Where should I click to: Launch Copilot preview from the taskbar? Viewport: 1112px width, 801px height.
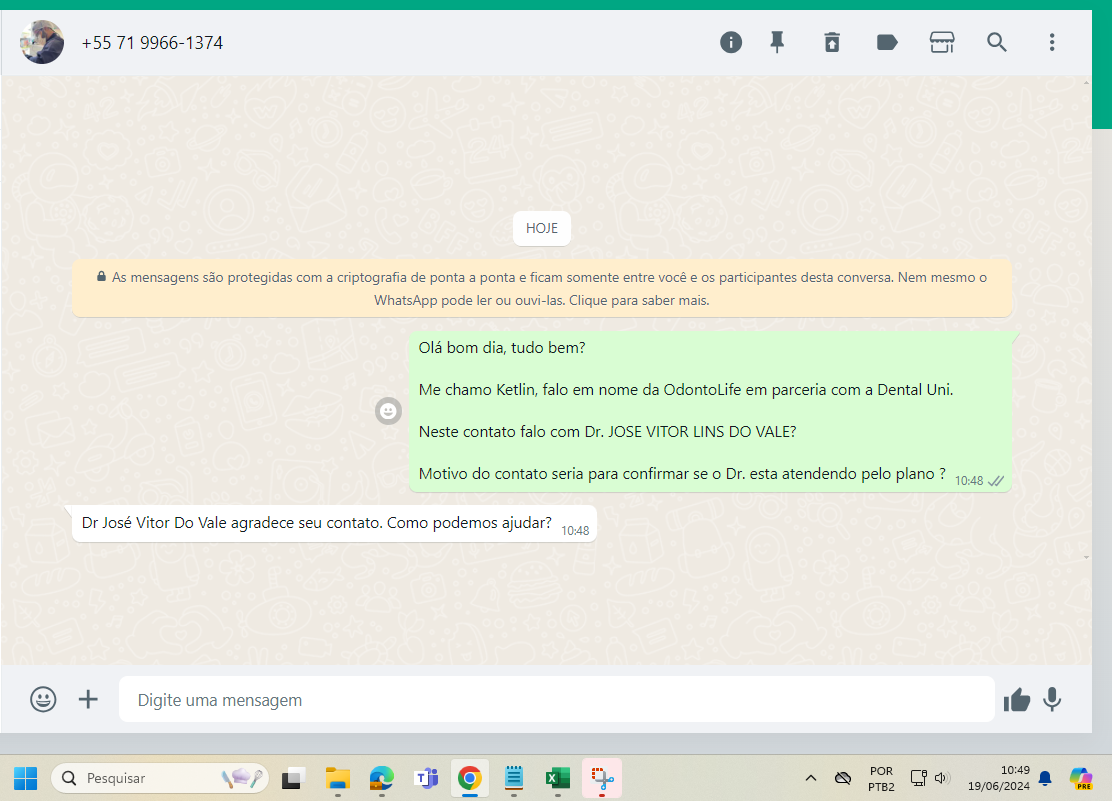click(x=1081, y=778)
